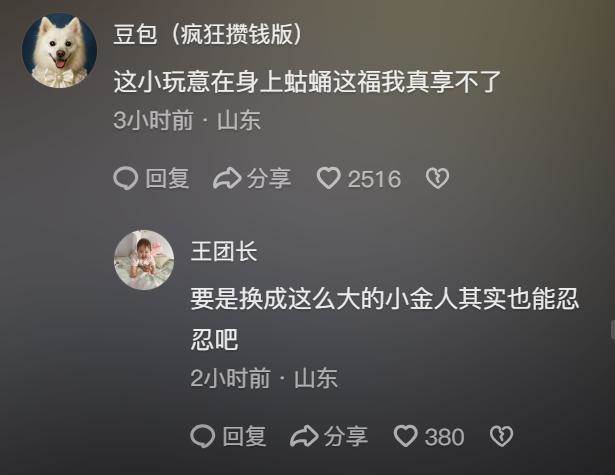Click the 380 like count
Screen dimensions: 615x475
coord(445,437)
